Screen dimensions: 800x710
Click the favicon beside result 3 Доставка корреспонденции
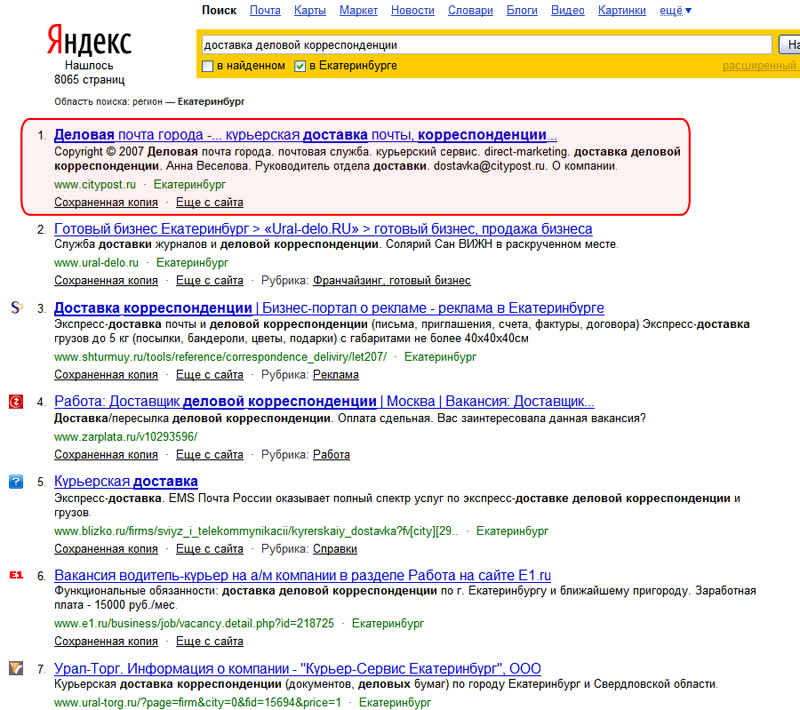click(x=16, y=308)
